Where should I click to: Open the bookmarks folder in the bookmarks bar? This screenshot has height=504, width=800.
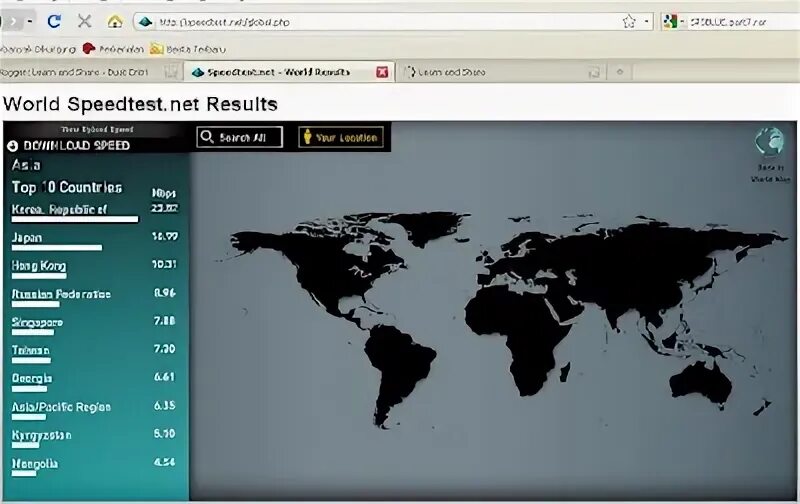187,49
